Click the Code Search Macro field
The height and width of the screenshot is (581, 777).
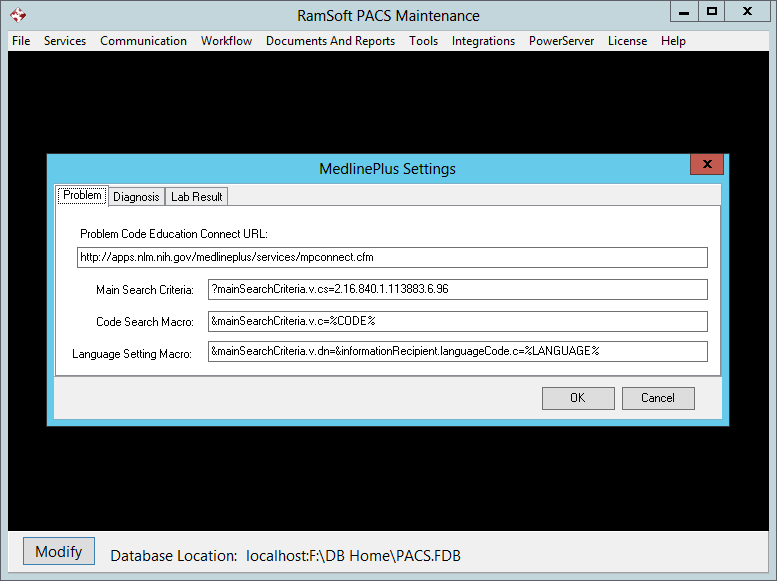coord(457,321)
